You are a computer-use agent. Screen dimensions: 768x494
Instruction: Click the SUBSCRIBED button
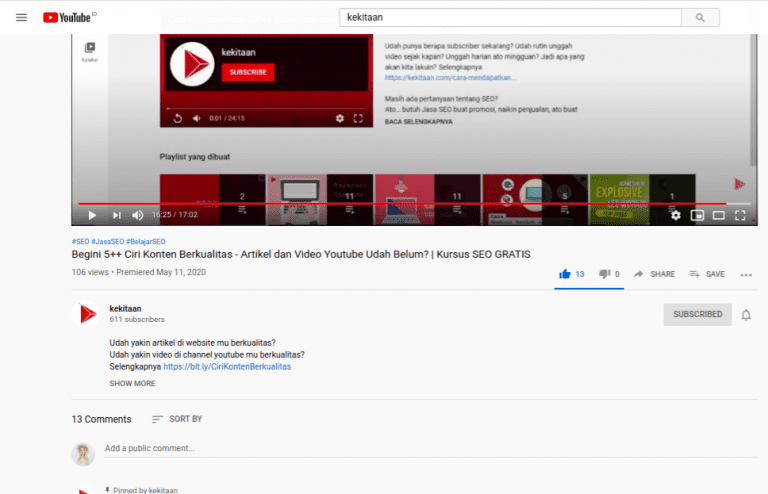click(697, 314)
